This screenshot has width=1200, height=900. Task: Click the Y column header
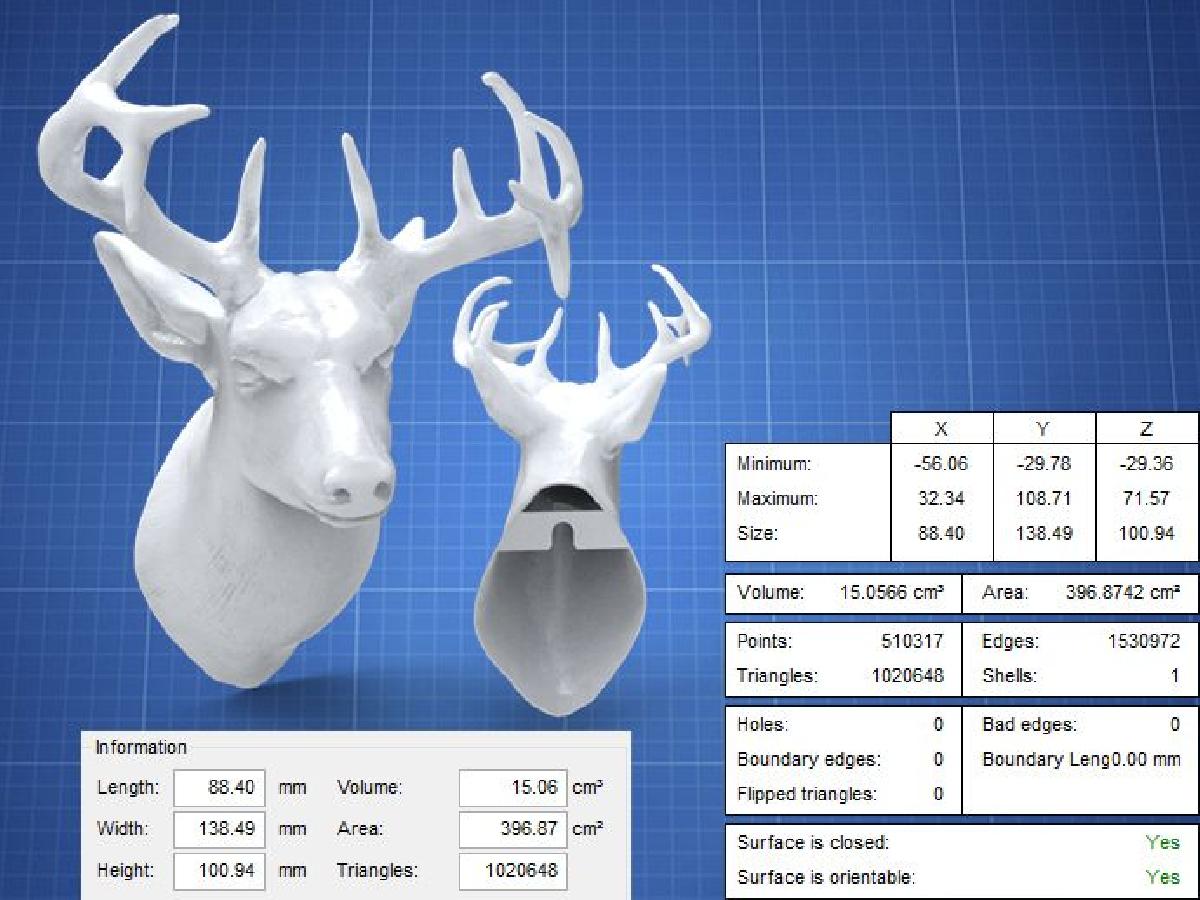1044,429
